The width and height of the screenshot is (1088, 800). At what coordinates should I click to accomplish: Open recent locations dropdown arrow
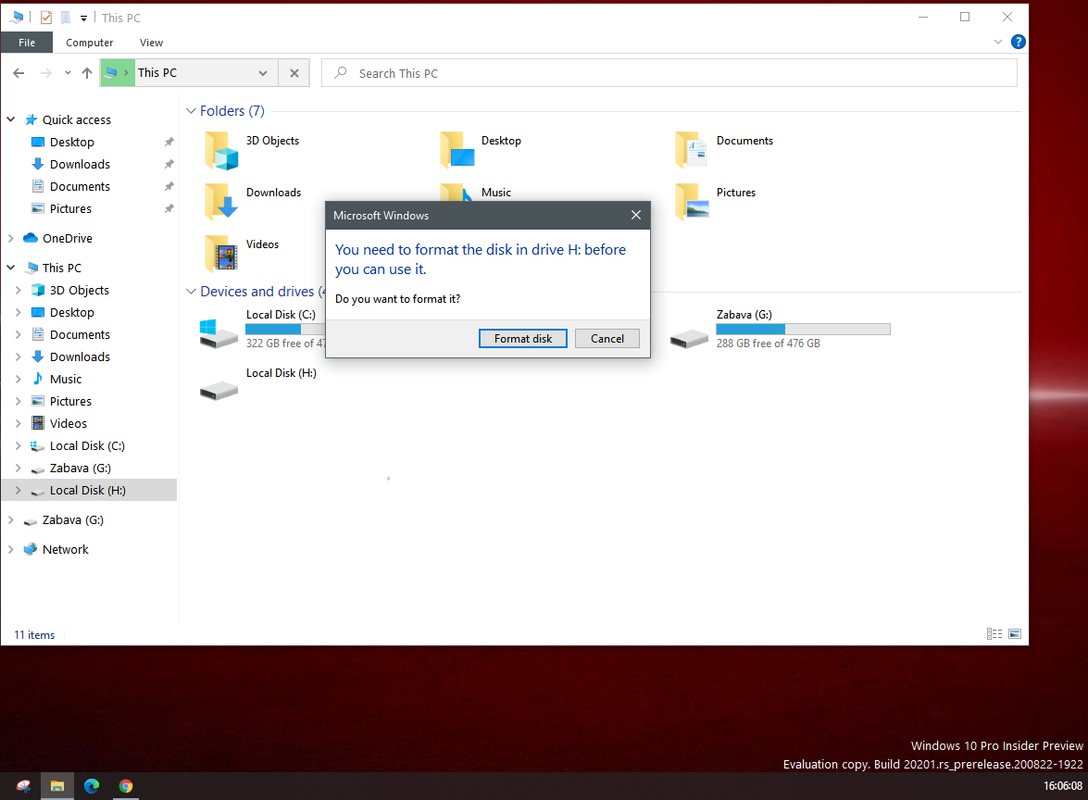(x=67, y=73)
